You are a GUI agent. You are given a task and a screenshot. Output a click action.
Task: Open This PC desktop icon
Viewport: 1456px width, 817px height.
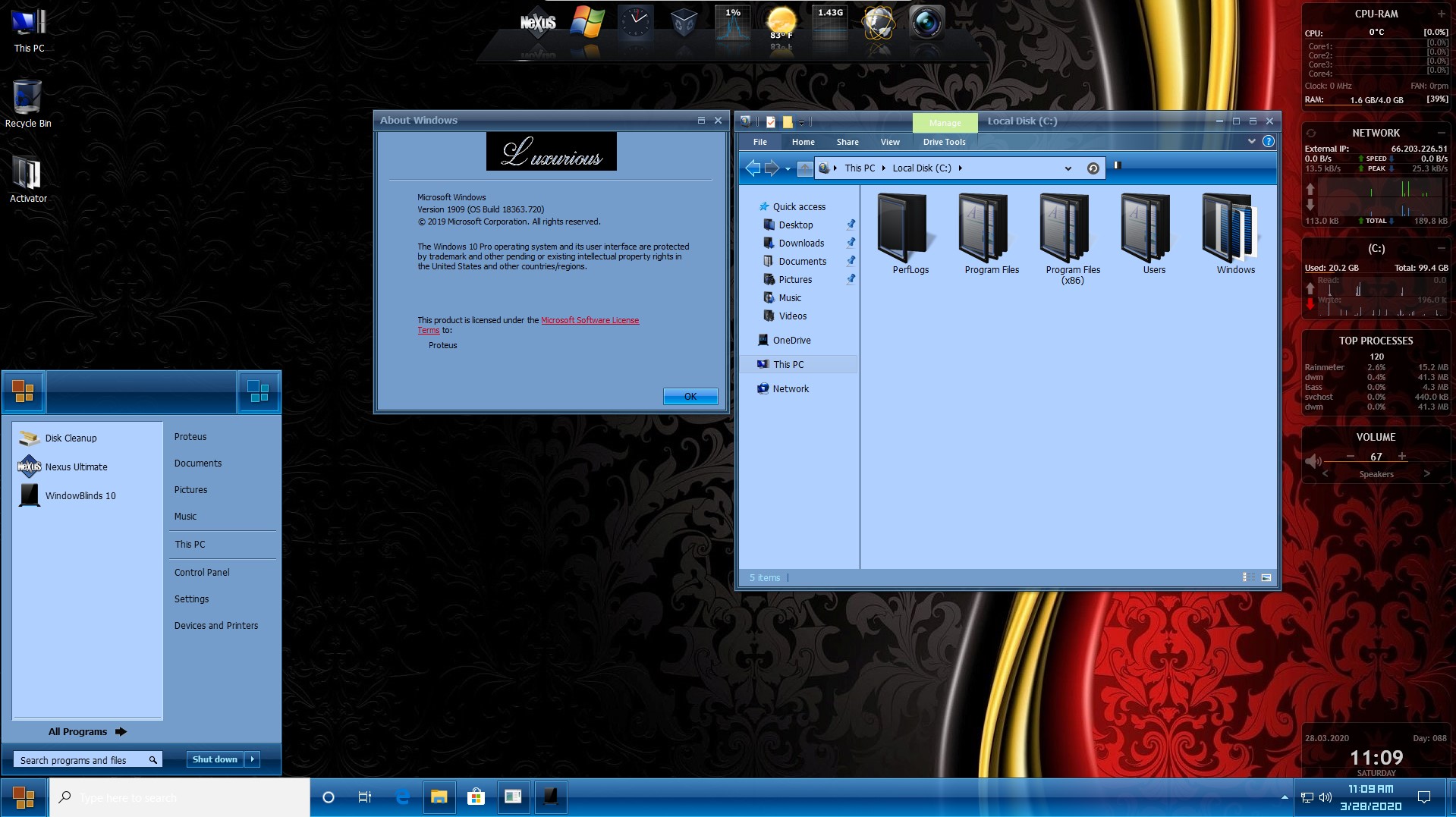pyautogui.click(x=29, y=30)
